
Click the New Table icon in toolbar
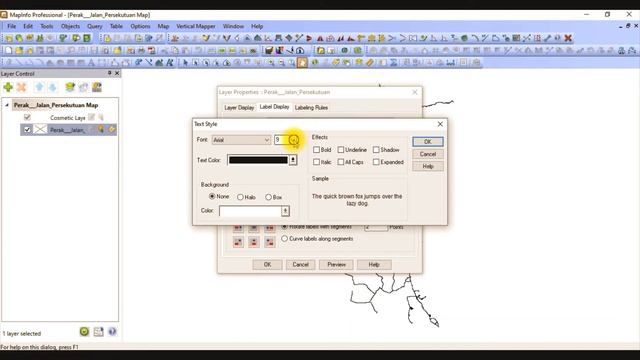click(9, 51)
